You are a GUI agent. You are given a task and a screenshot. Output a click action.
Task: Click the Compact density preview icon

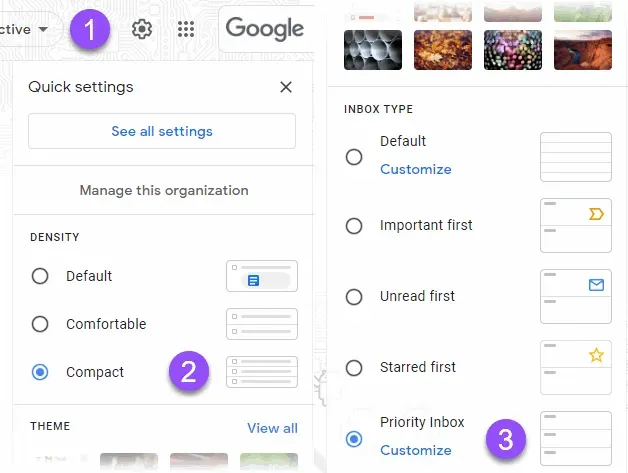click(x=262, y=372)
